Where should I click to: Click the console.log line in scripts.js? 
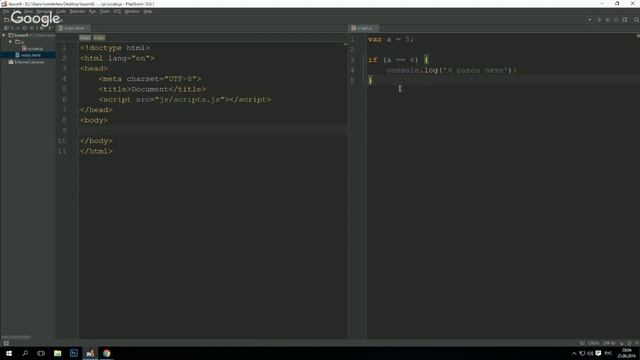point(451,70)
